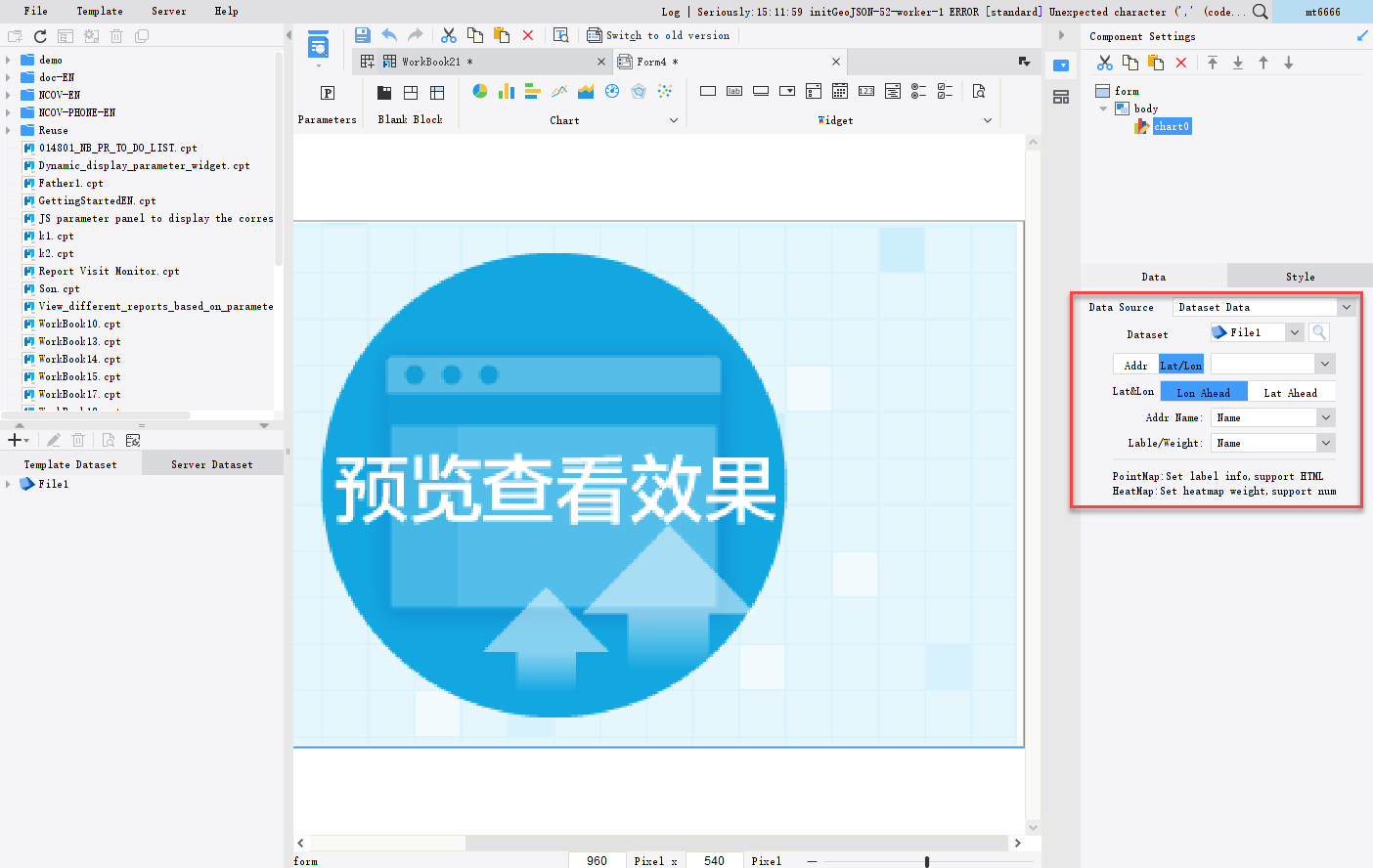The width and height of the screenshot is (1373, 868).
Task: Collapse the body node in component tree
Action: pos(1103,108)
